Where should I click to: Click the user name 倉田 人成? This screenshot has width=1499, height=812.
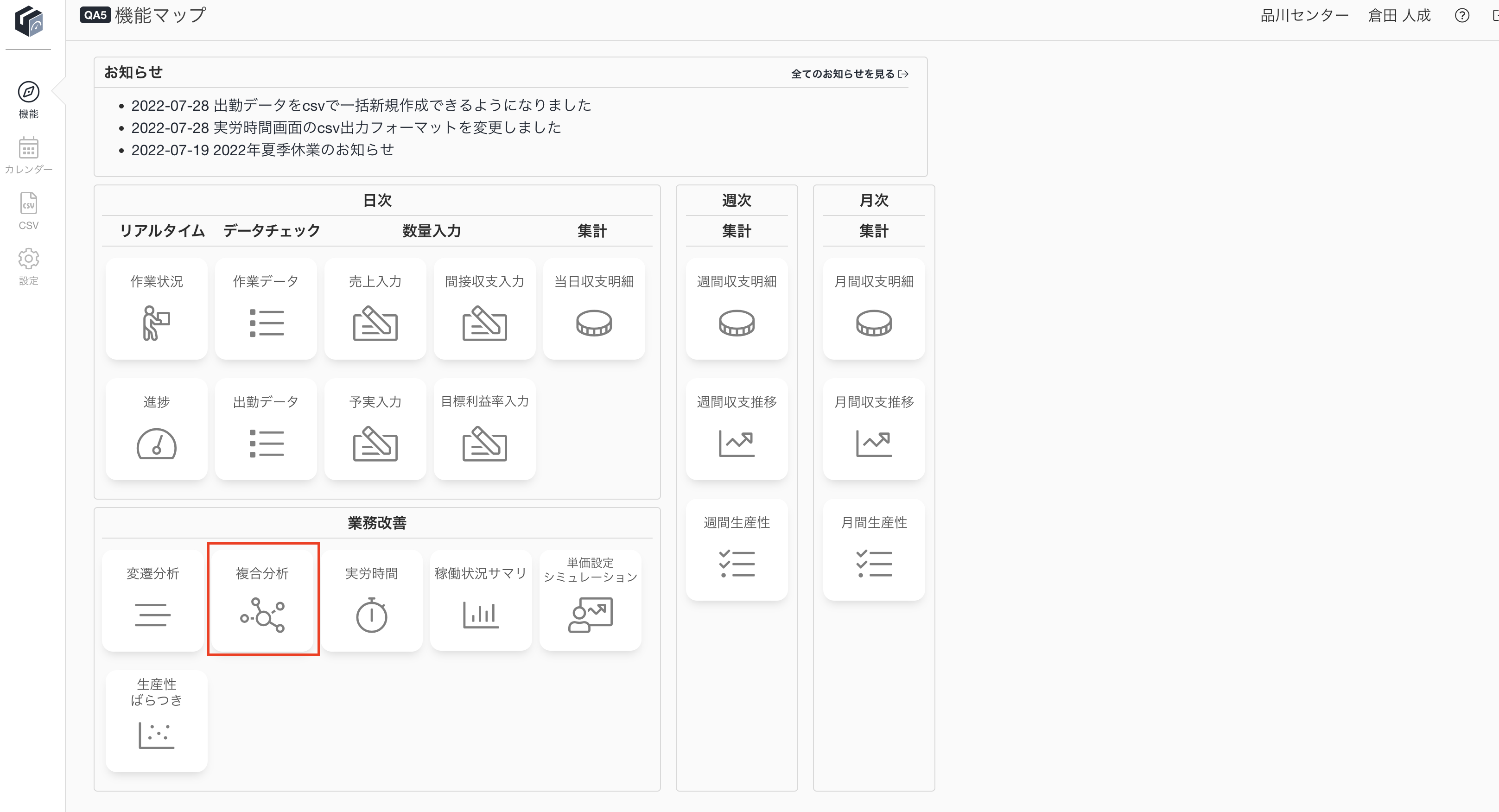point(1399,16)
